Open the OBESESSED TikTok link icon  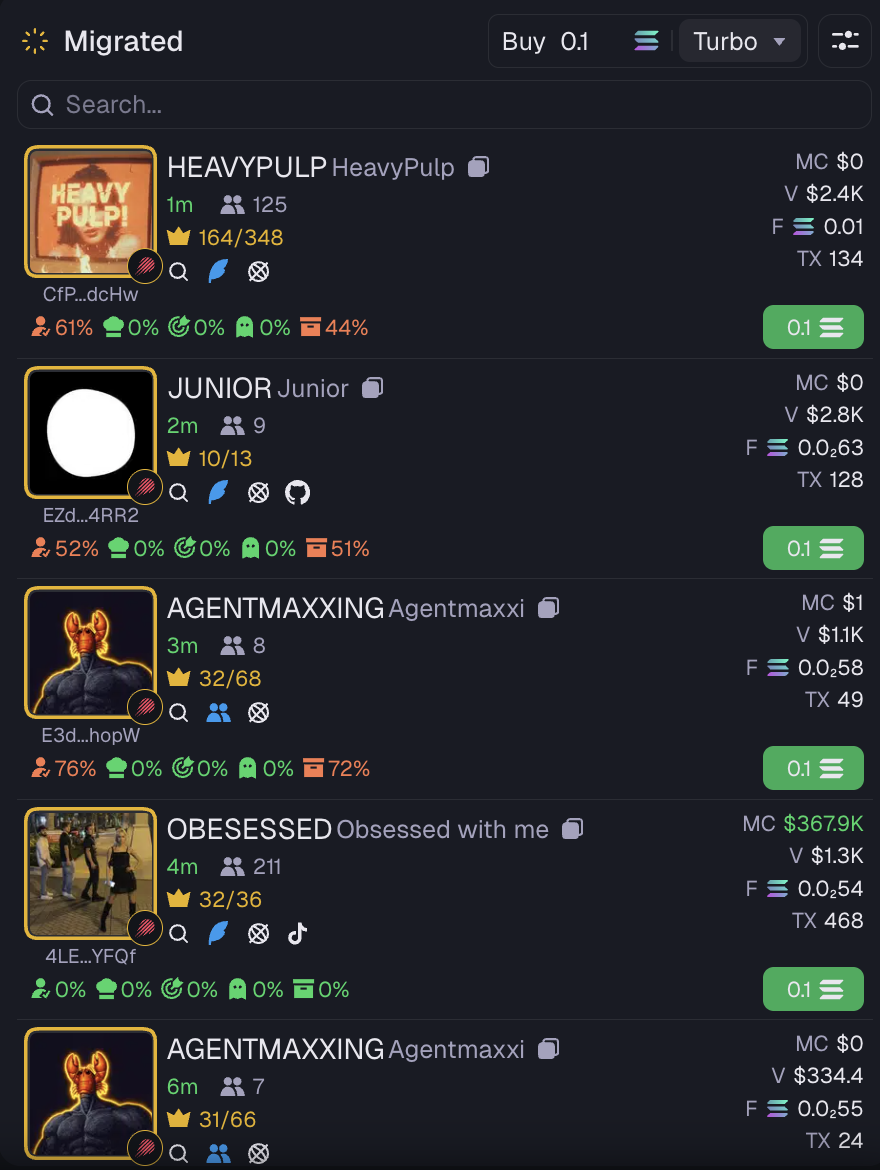[297, 933]
